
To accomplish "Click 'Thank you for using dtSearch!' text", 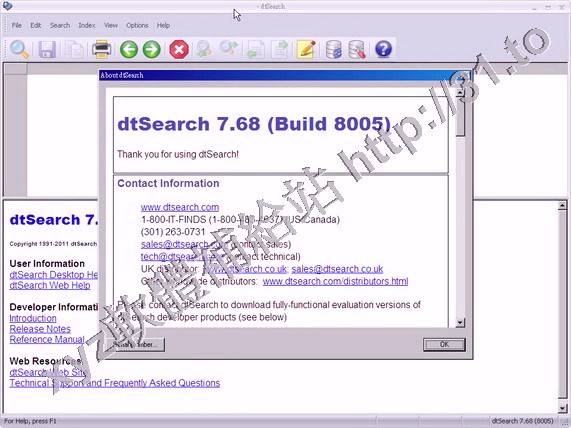I will click(178, 154).
